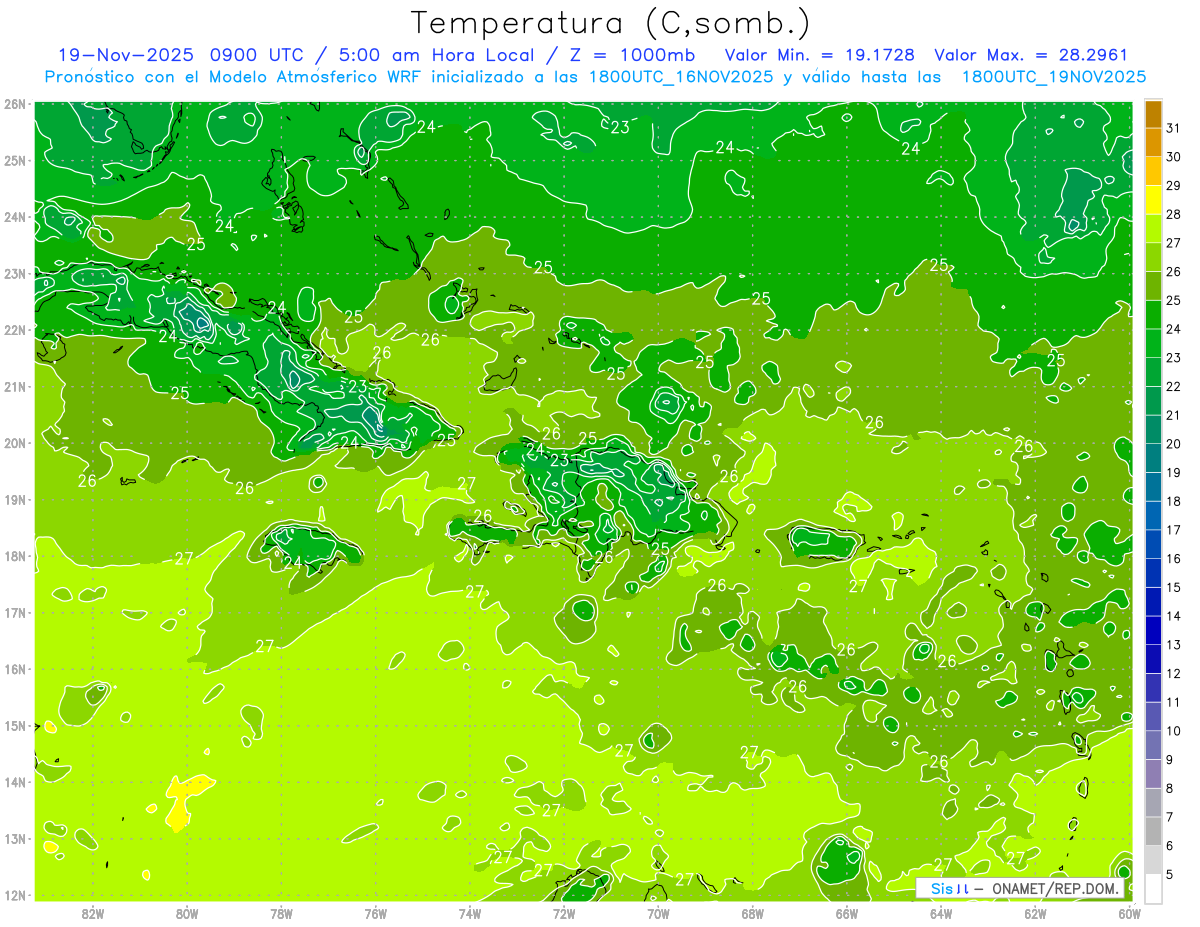Click the "1800UTC_19NOV2025" valid-until time
Screen dimensions: 1200x927
click(x=1054, y=77)
